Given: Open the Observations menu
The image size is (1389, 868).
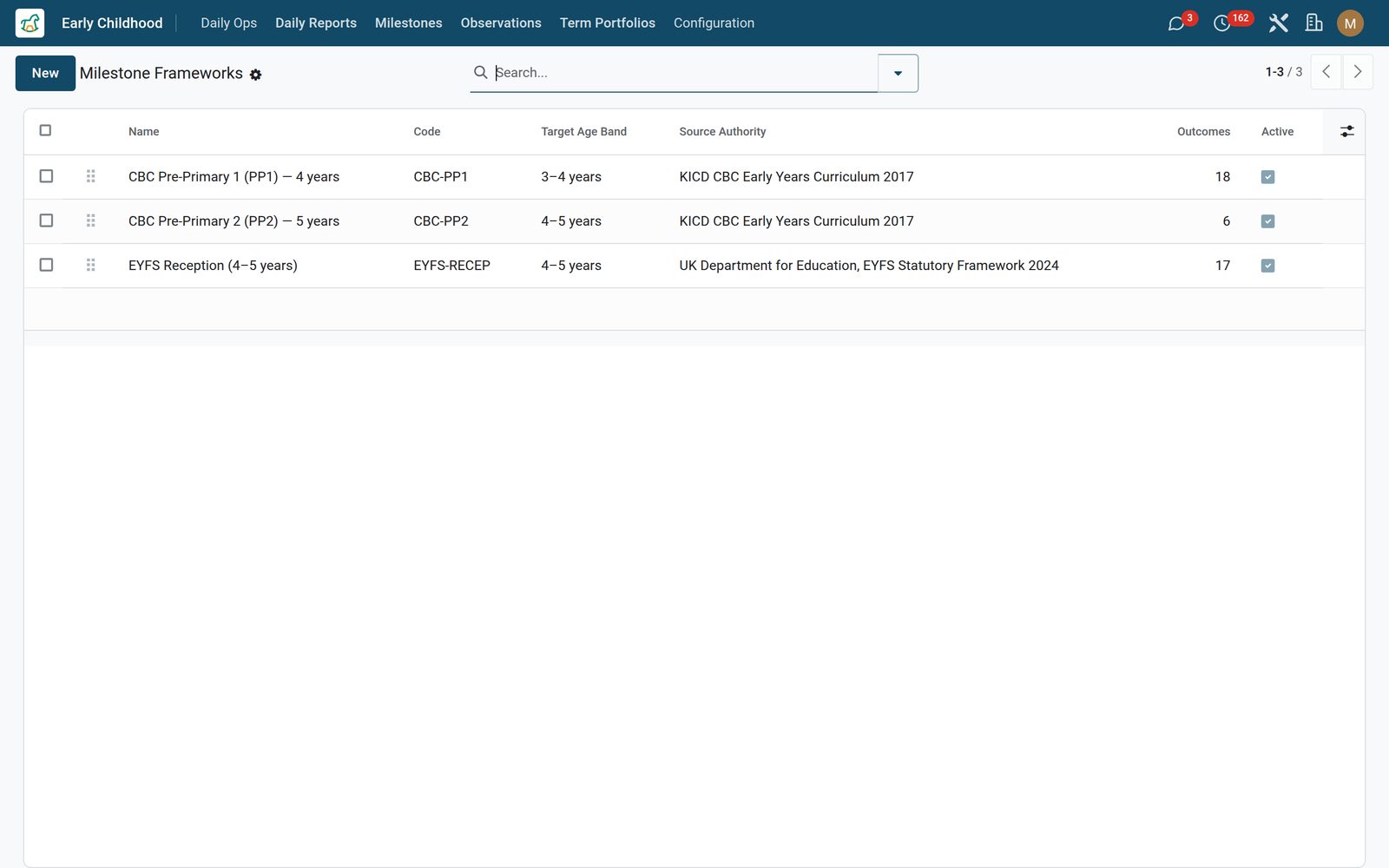Looking at the screenshot, I should (501, 23).
